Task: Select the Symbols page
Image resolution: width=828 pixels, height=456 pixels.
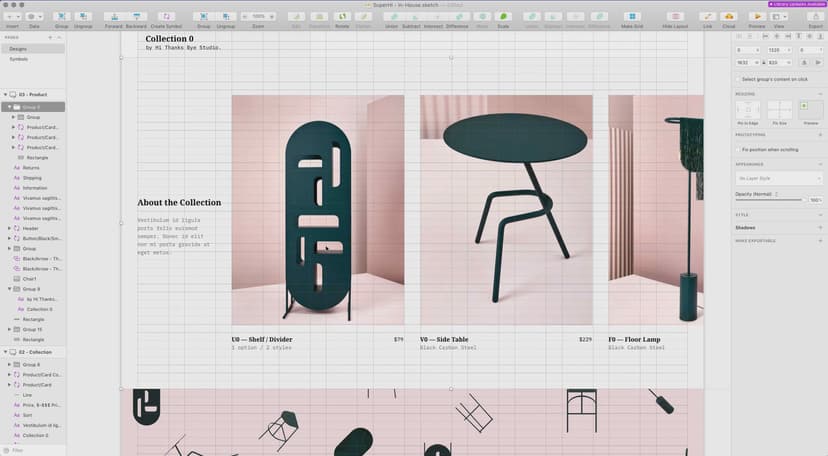Action: click(19, 59)
